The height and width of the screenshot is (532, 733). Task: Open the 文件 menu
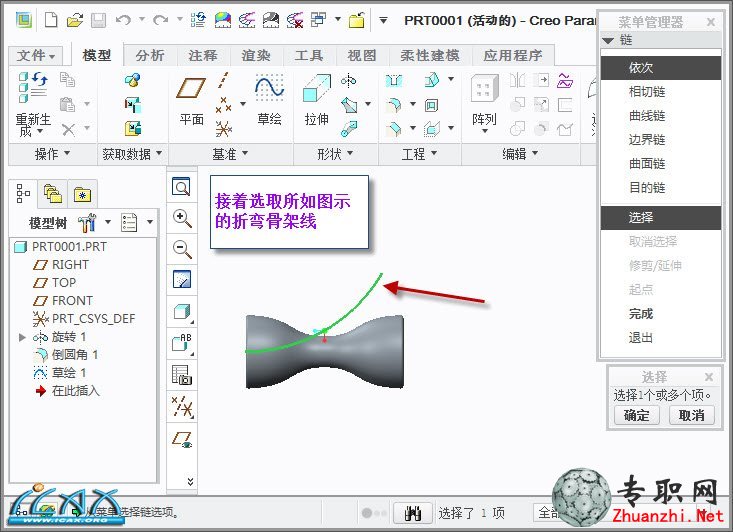[36, 56]
